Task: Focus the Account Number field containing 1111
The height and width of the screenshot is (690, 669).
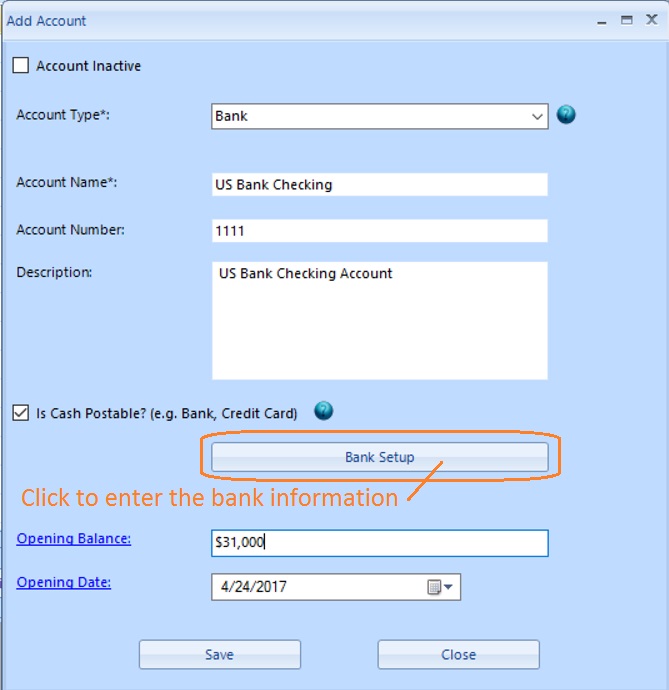Action: tap(380, 231)
